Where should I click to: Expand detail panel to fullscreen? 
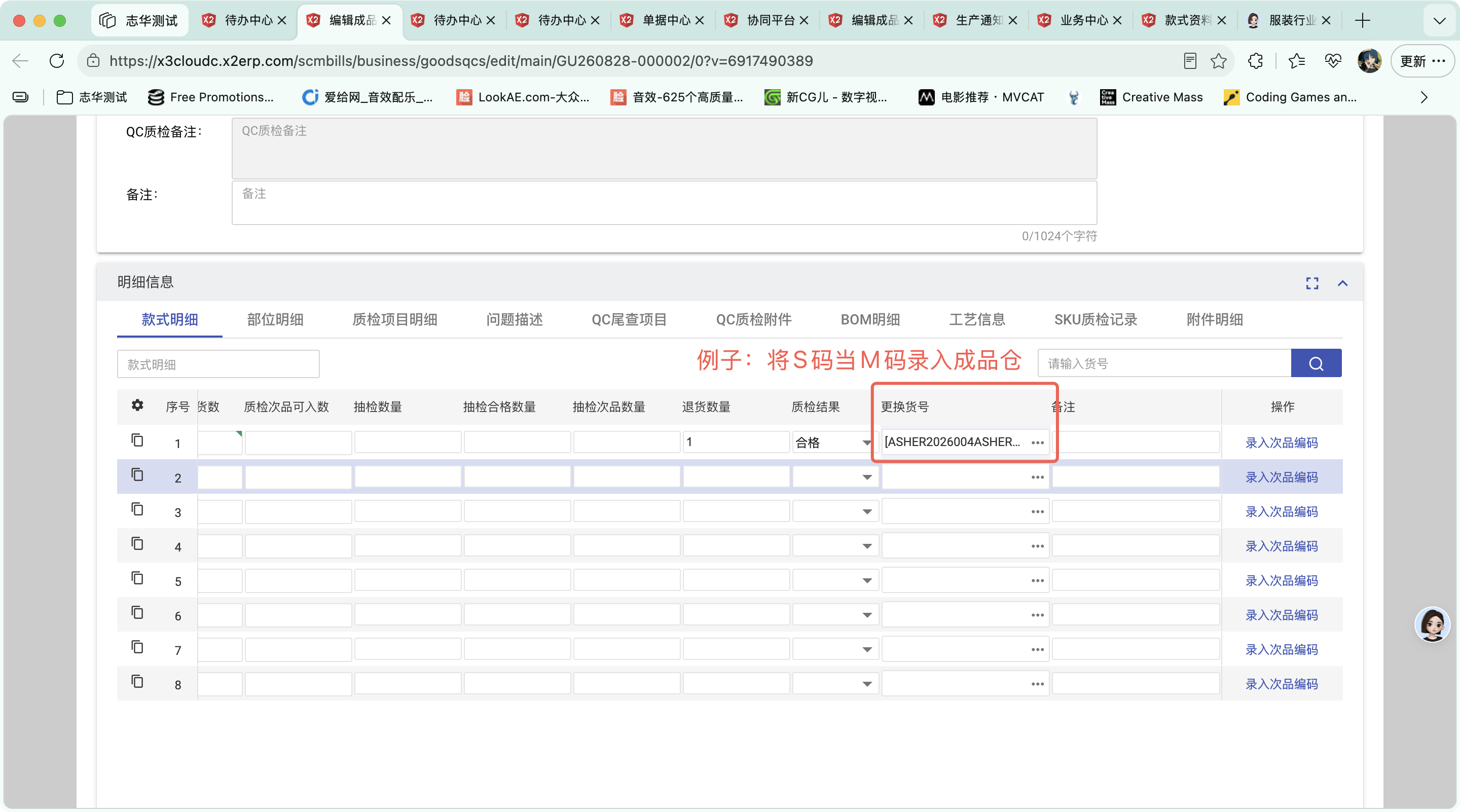(1312, 283)
